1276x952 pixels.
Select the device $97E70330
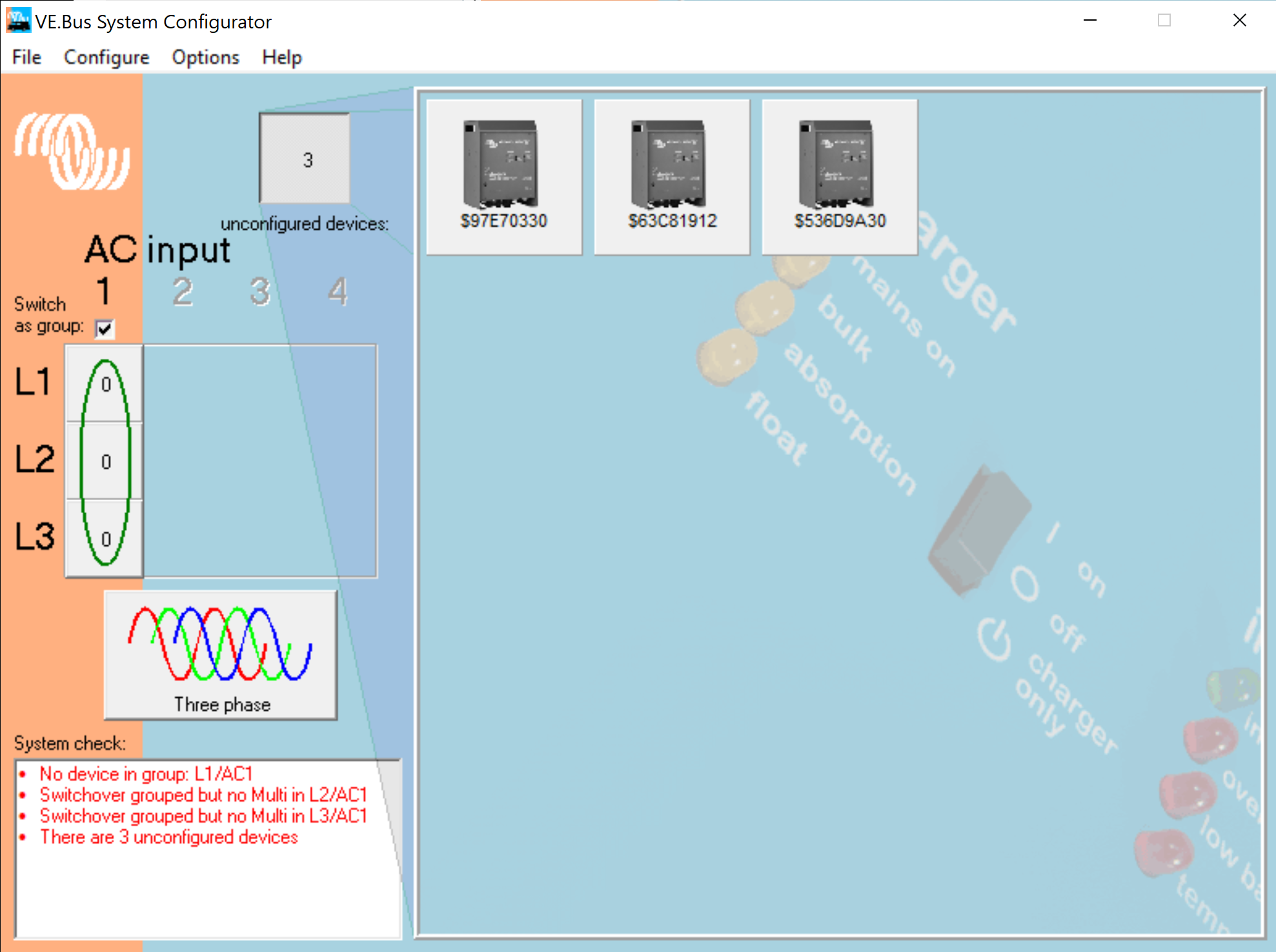click(503, 176)
